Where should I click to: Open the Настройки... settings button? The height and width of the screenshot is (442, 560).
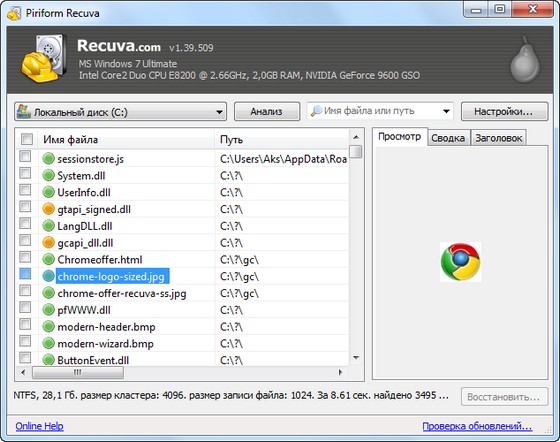click(x=504, y=112)
